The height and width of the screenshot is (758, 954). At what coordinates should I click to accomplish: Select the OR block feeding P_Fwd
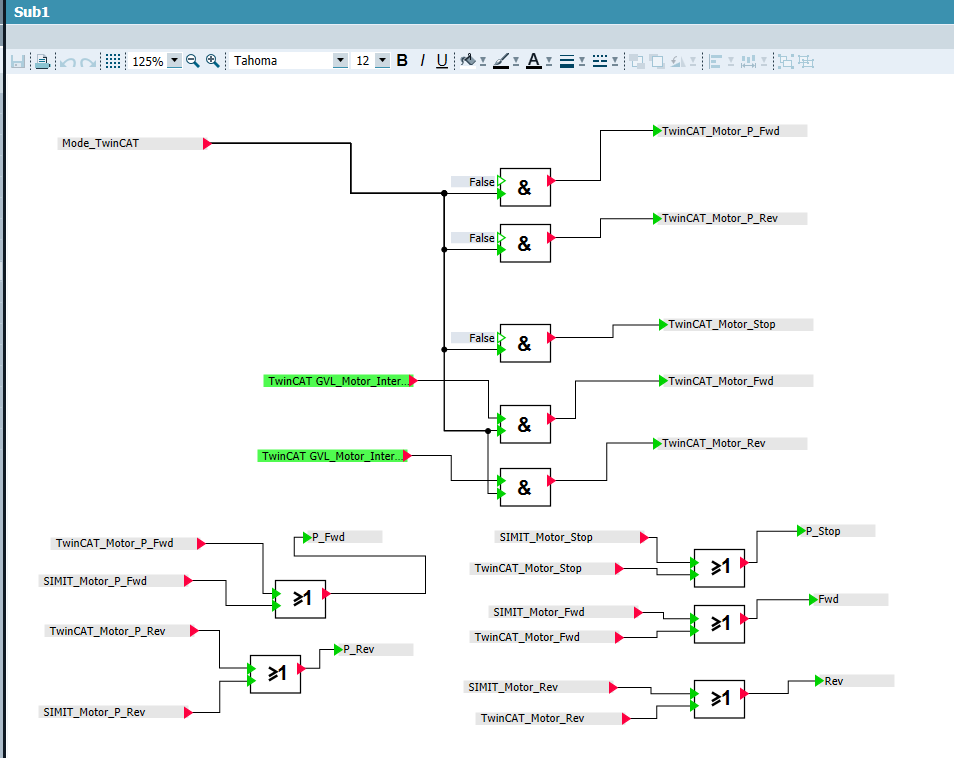tap(301, 599)
